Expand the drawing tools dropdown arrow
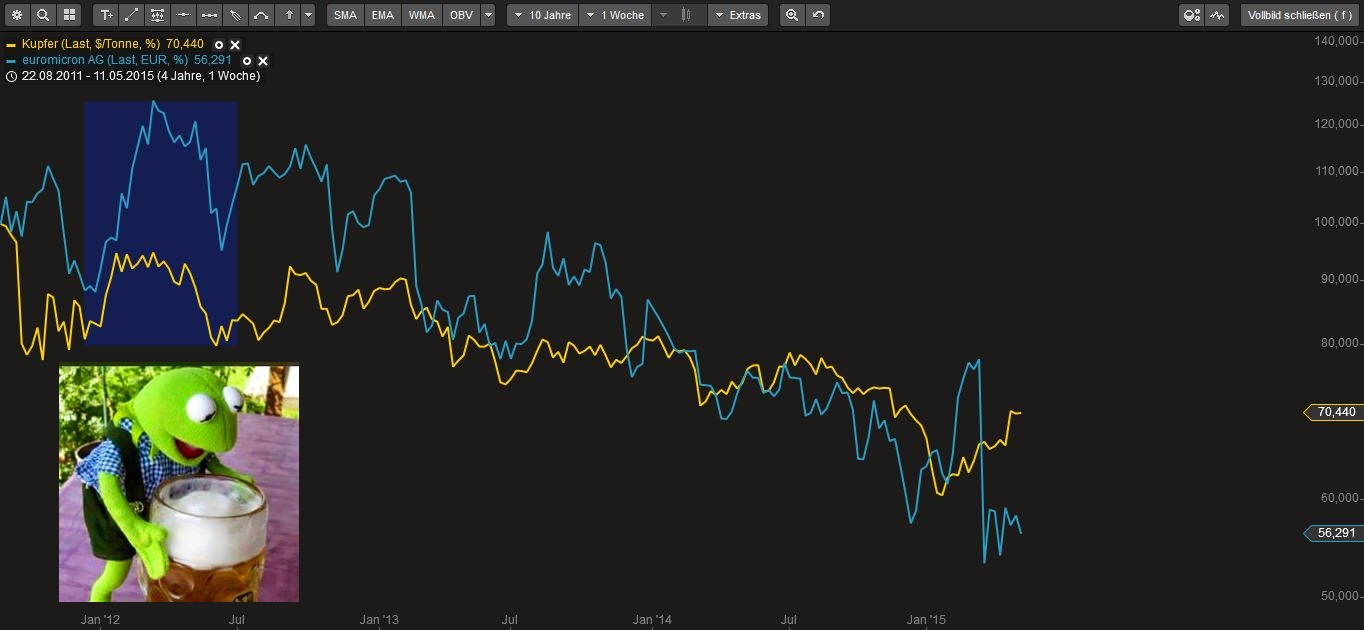The height and width of the screenshot is (630, 1364). tap(308, 15)
